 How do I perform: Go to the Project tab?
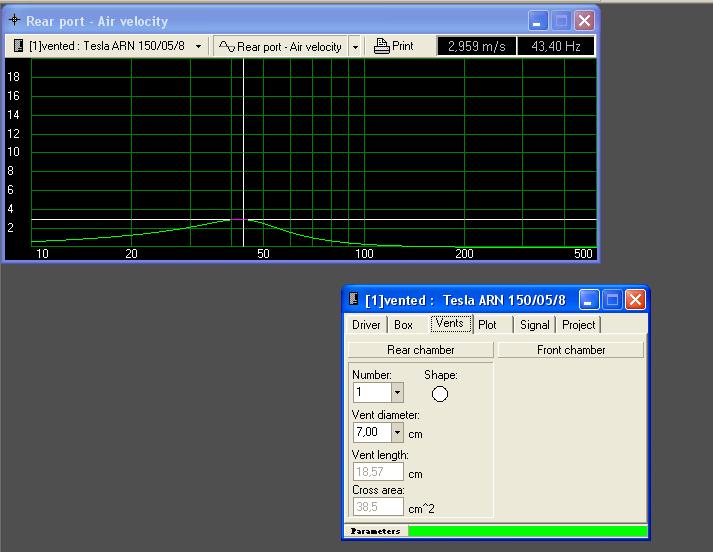tap(578, 325)
